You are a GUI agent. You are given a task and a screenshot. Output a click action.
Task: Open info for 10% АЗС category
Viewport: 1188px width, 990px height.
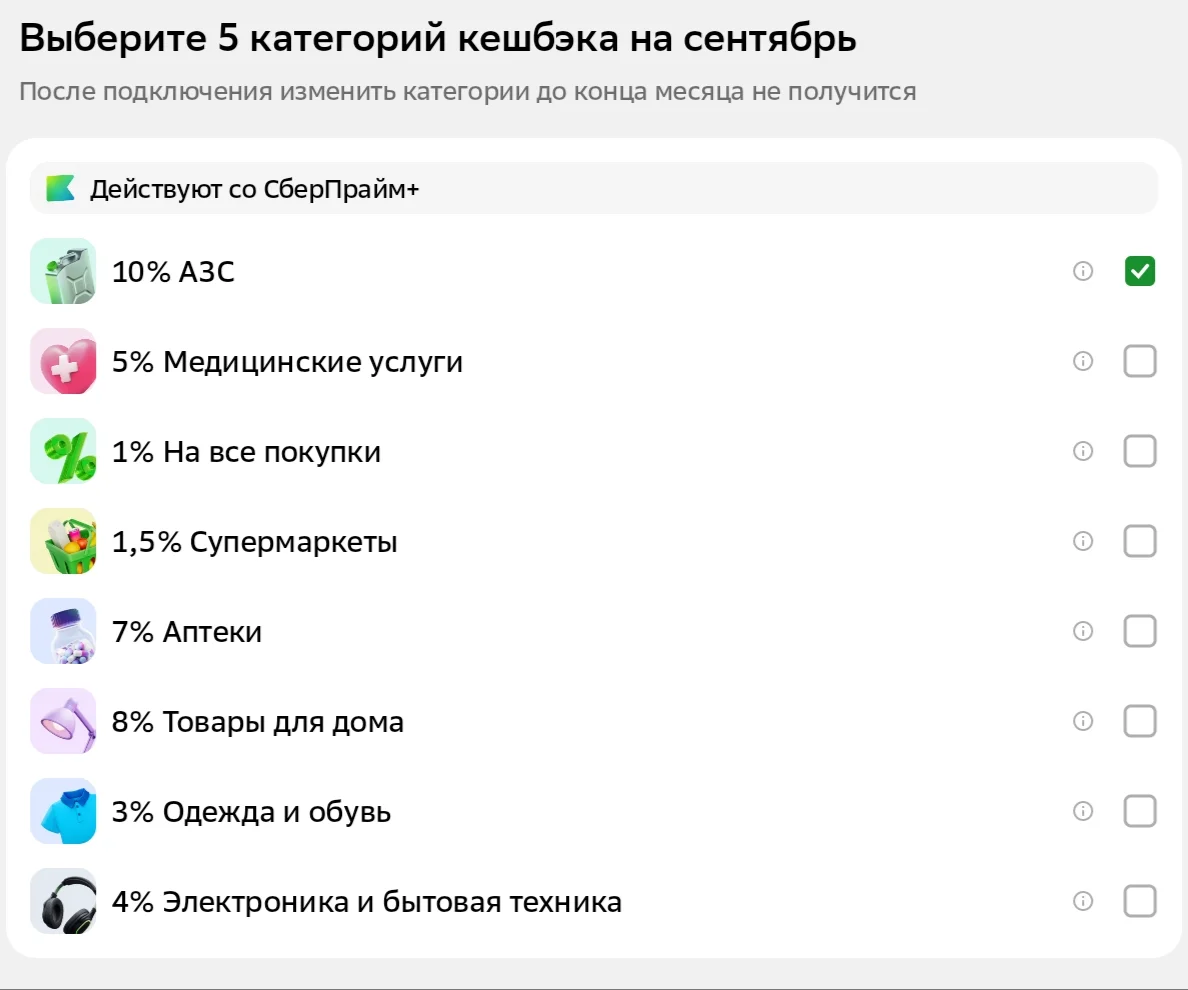(x=1083, y=271)
